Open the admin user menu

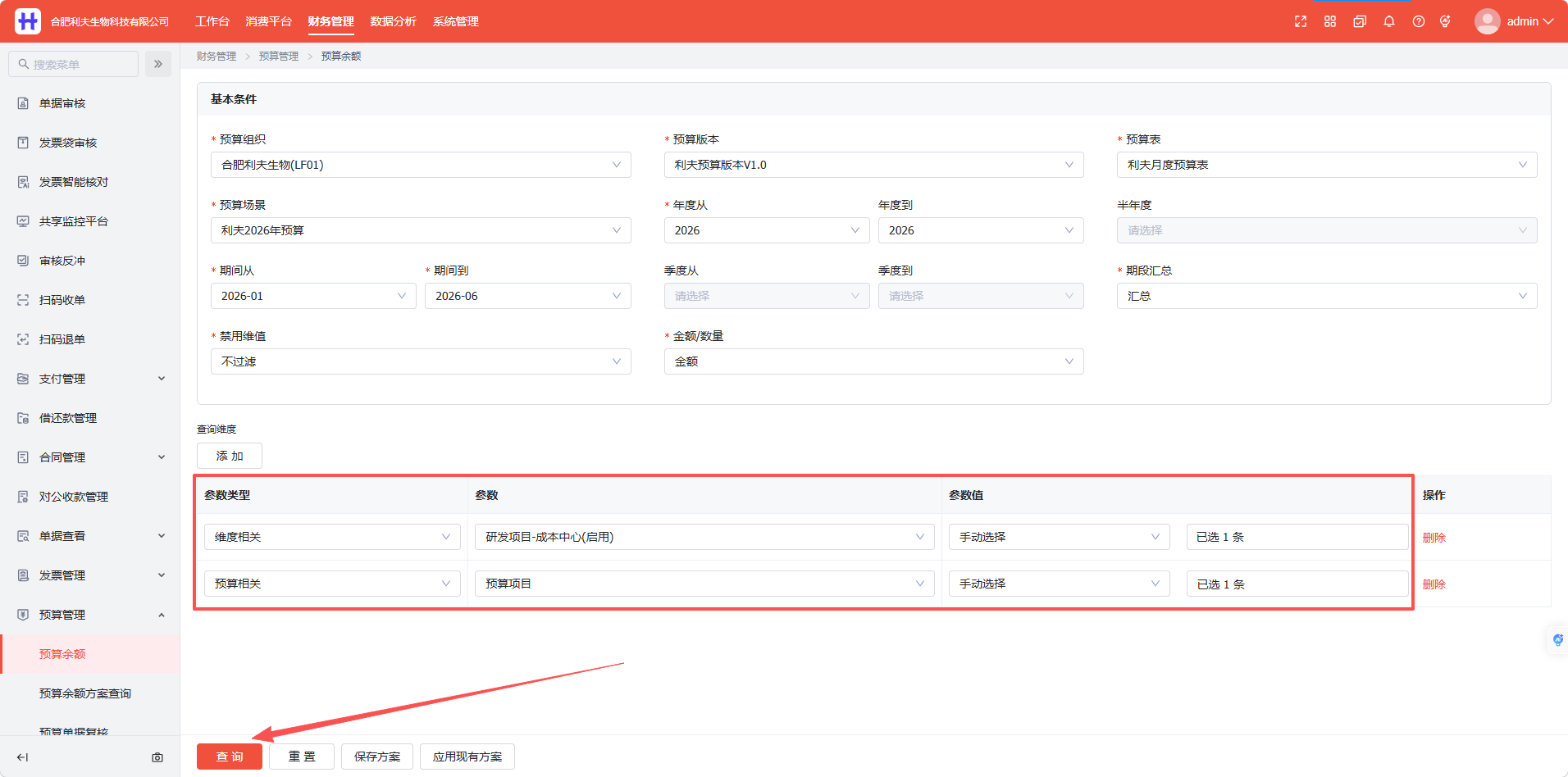(1514, 21)
